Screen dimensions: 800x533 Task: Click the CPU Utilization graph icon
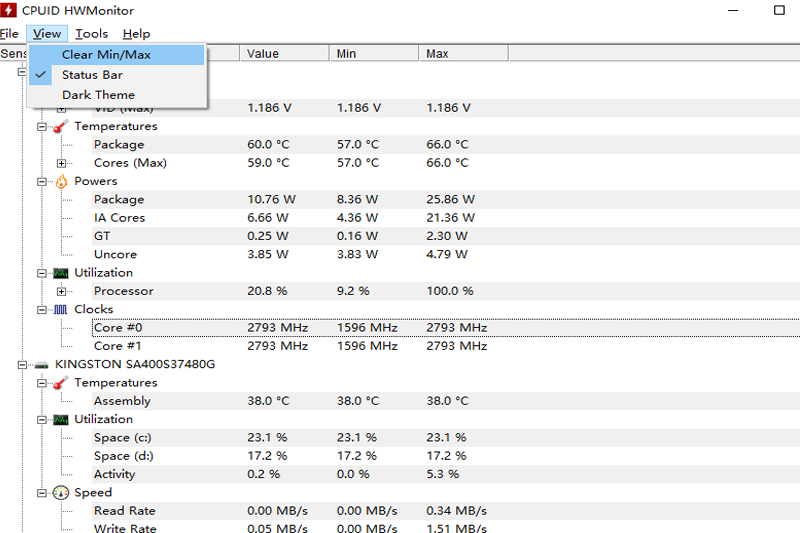(x=61, y=273)
